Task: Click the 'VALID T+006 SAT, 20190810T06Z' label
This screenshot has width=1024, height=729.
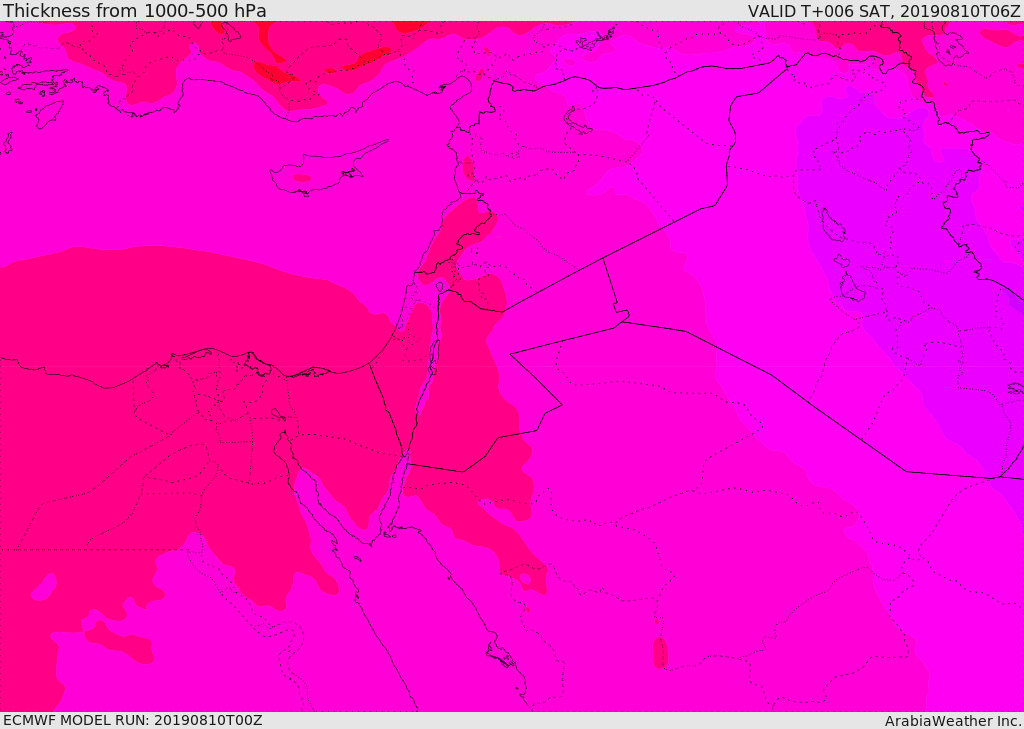Action: [884, 10]
